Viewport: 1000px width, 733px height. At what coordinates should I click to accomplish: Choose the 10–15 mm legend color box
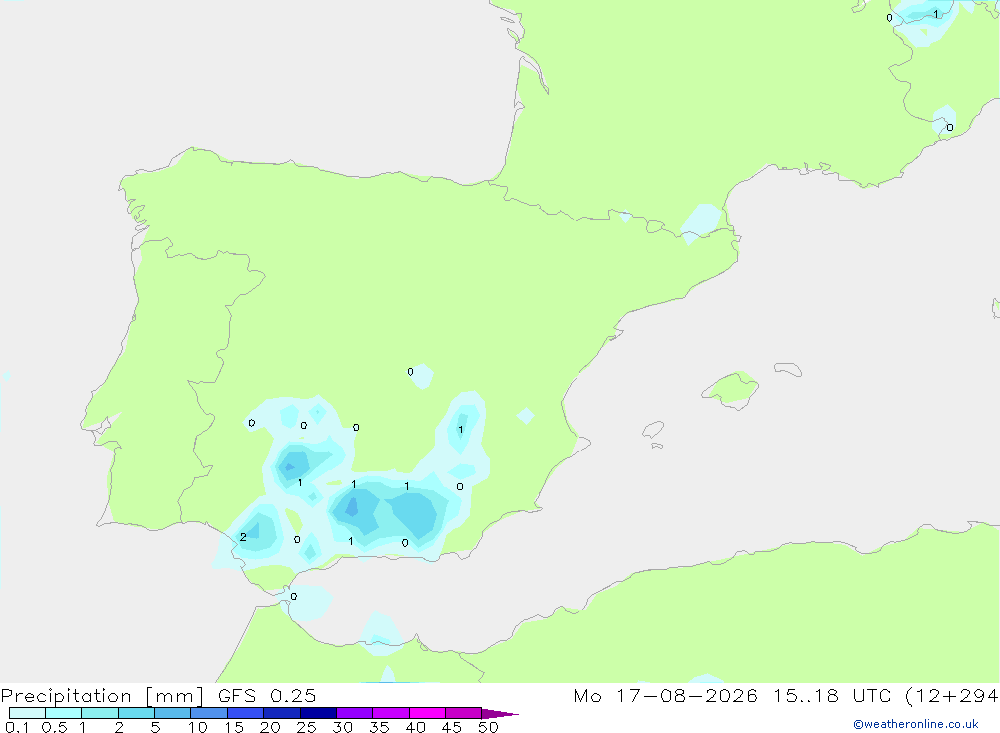(209, 713)
